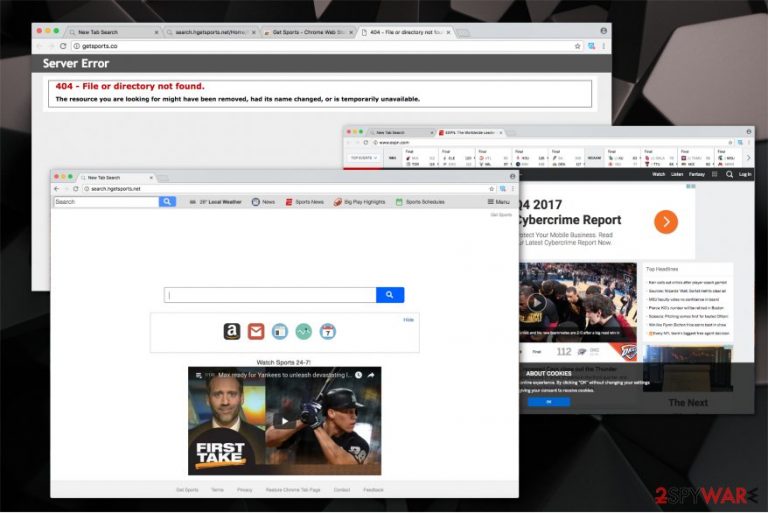Screen dimensions: 768x513
Task: Open the green stocks chart shortcut icon
Action: click(x=304, y=332)
